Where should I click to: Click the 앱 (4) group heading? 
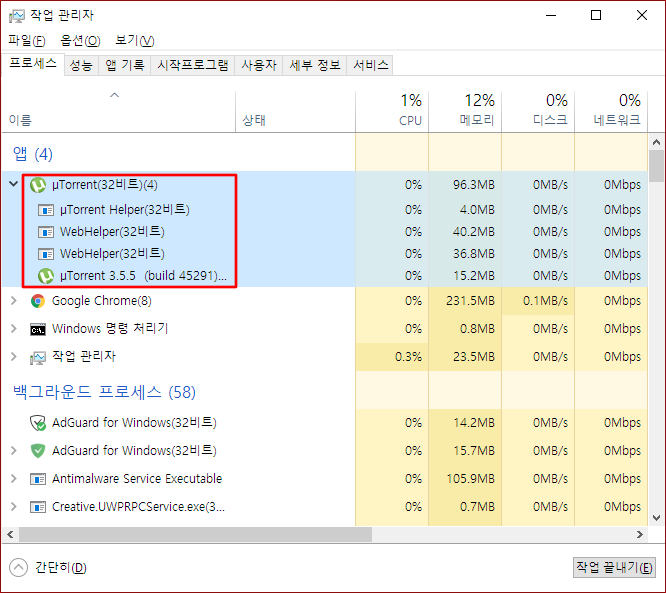[33, 154]
